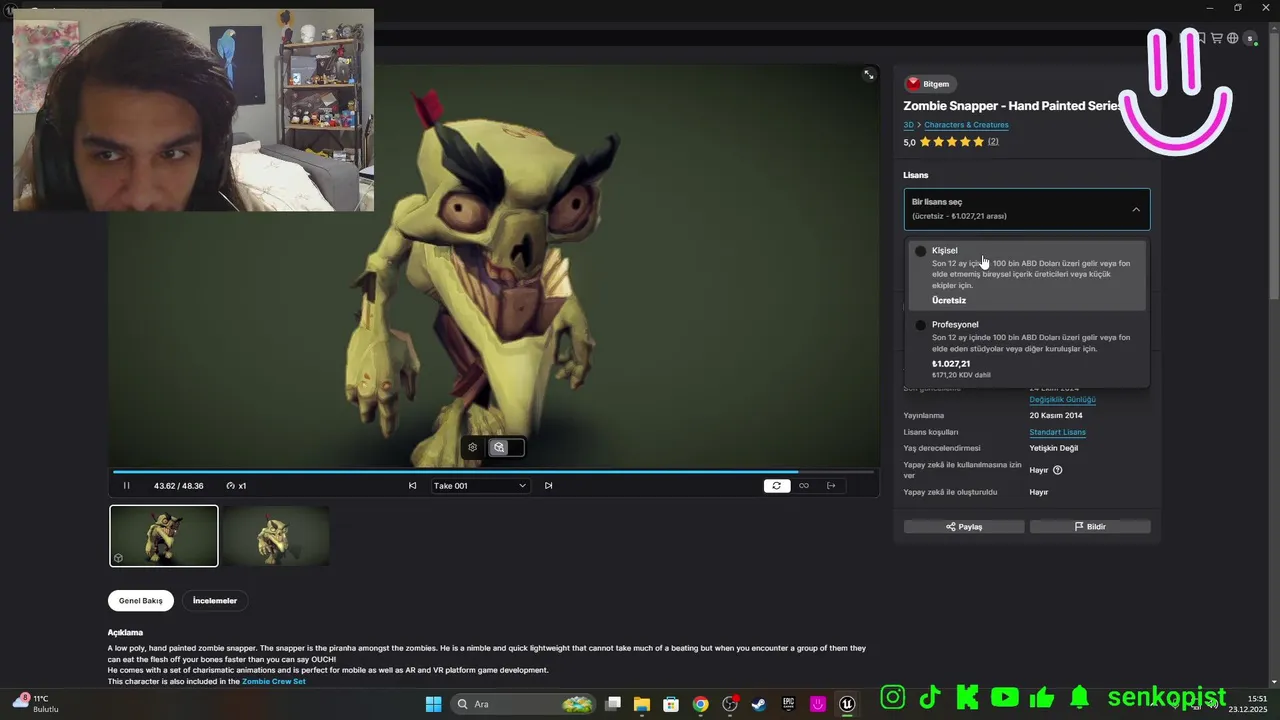The width and height of the screenshot is (1280, 720).
Task: Click the Yetişkin Değil age rating value
Action: (x=1053, y=448)
